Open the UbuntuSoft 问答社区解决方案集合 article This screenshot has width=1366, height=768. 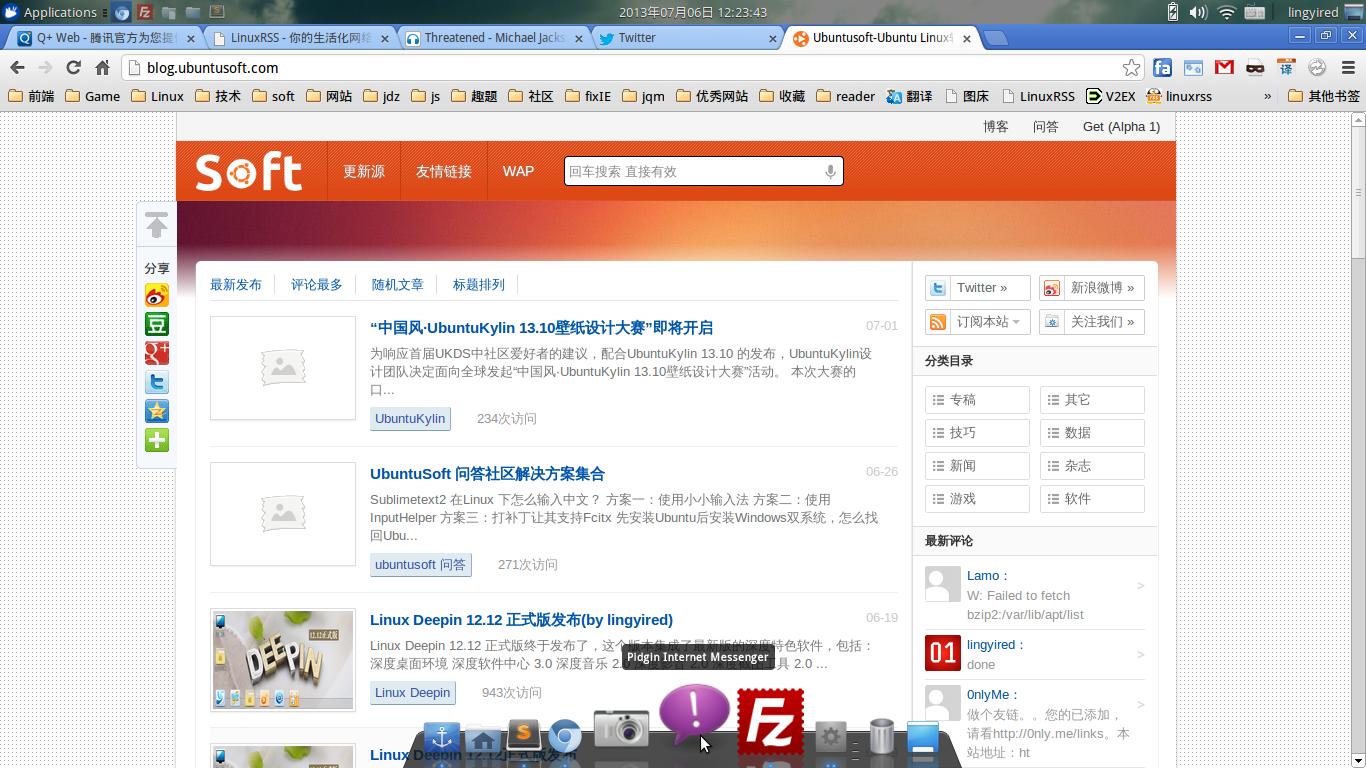point(487,474)
